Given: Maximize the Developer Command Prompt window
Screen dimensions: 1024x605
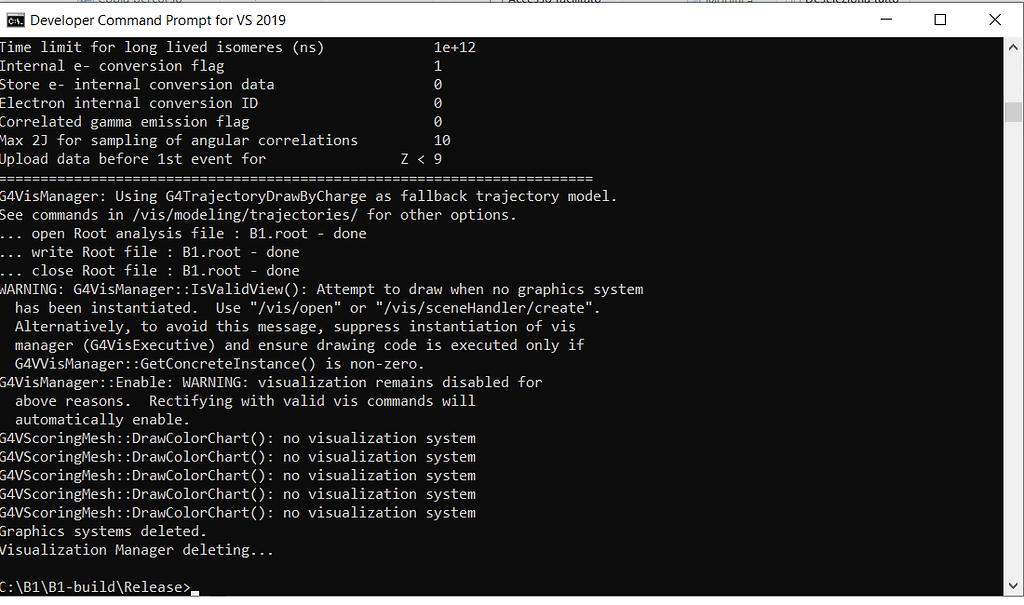Looking at the screenshot, I should click(x=940, y=20).
